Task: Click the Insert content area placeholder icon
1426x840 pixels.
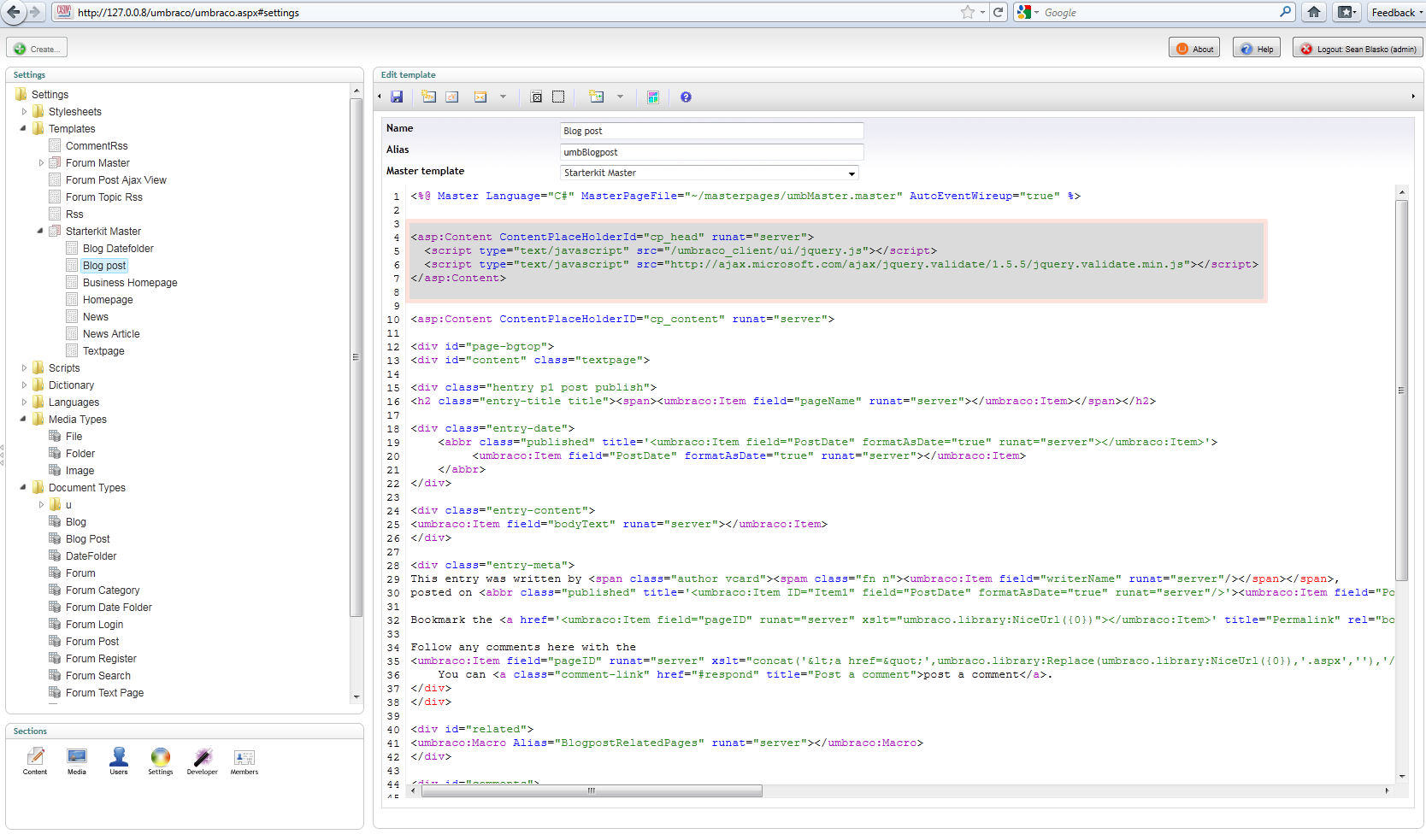Action: click(558, 97)
